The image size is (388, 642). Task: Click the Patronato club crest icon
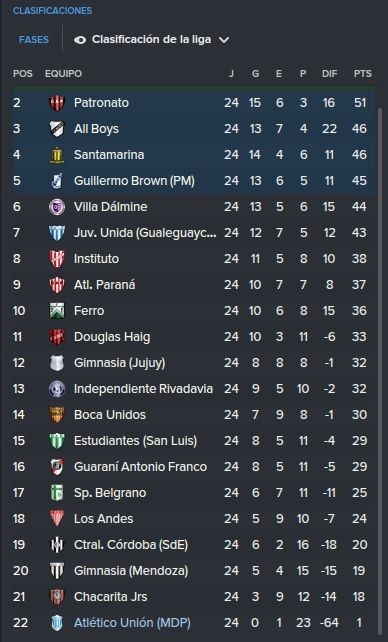pyautogui.click(x=57, y=103)
